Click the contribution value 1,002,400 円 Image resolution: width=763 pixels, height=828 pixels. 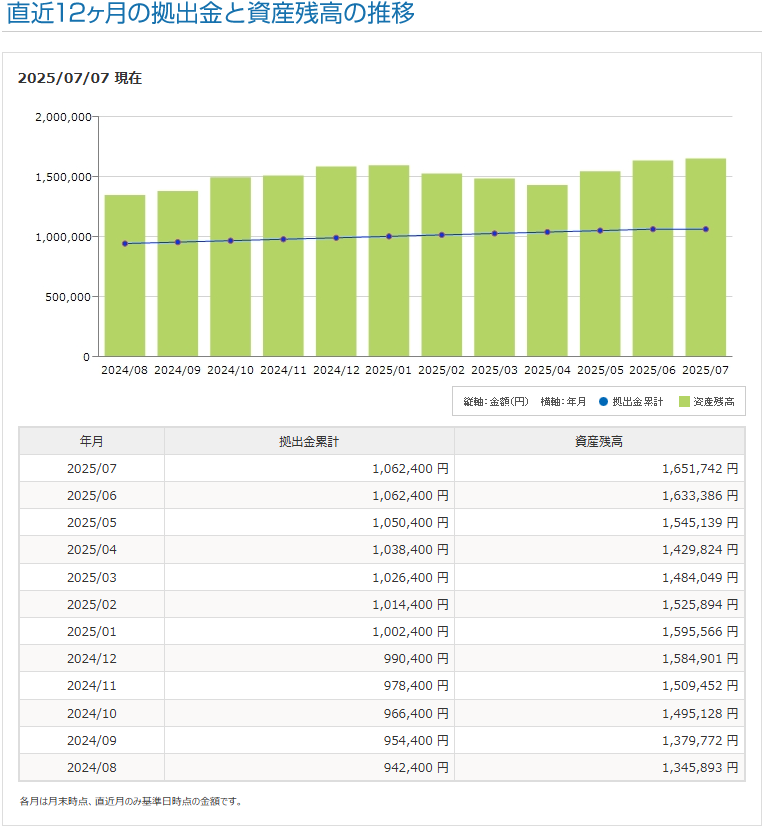coord(410,632)
